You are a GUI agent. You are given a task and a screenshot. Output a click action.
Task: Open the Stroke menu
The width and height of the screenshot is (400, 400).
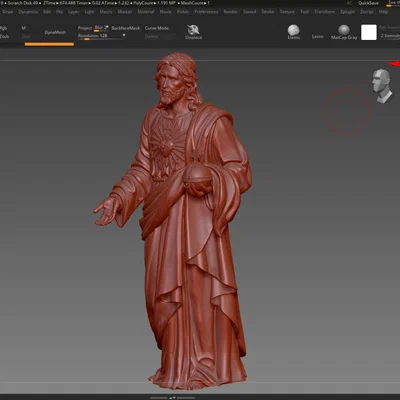click(268, 12)
